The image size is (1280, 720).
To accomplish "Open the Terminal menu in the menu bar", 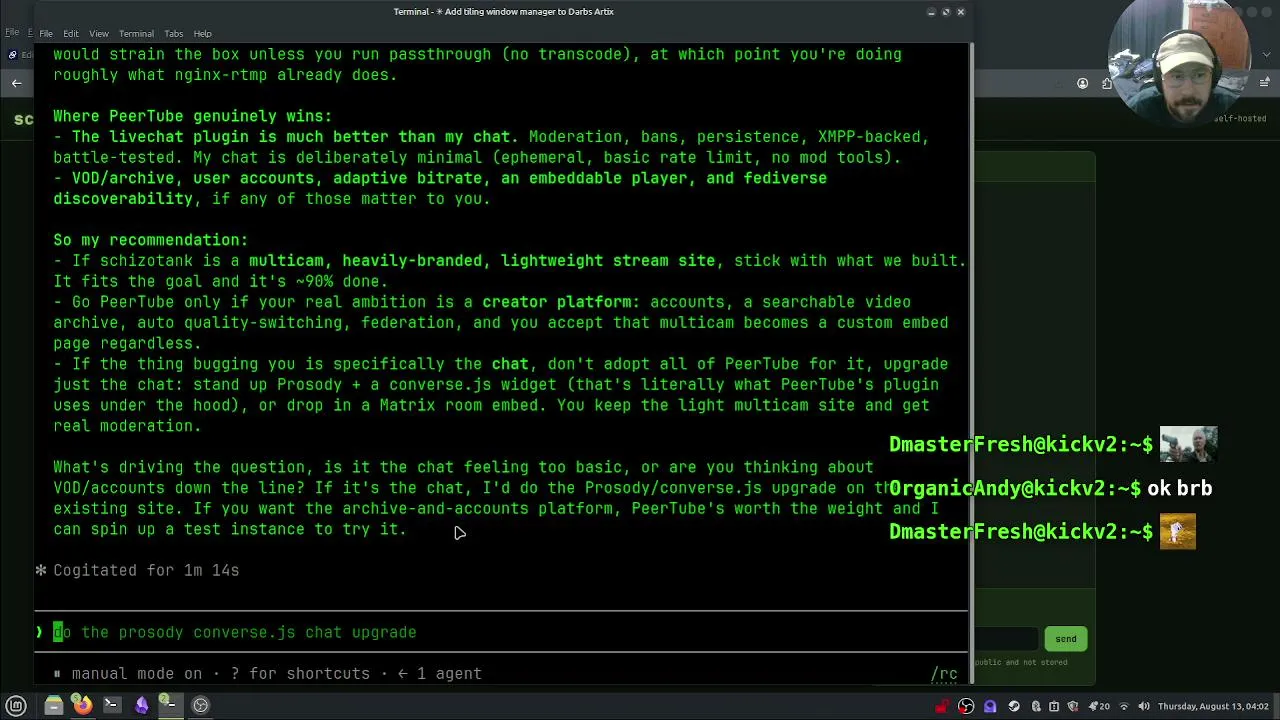I will point(136,33).
